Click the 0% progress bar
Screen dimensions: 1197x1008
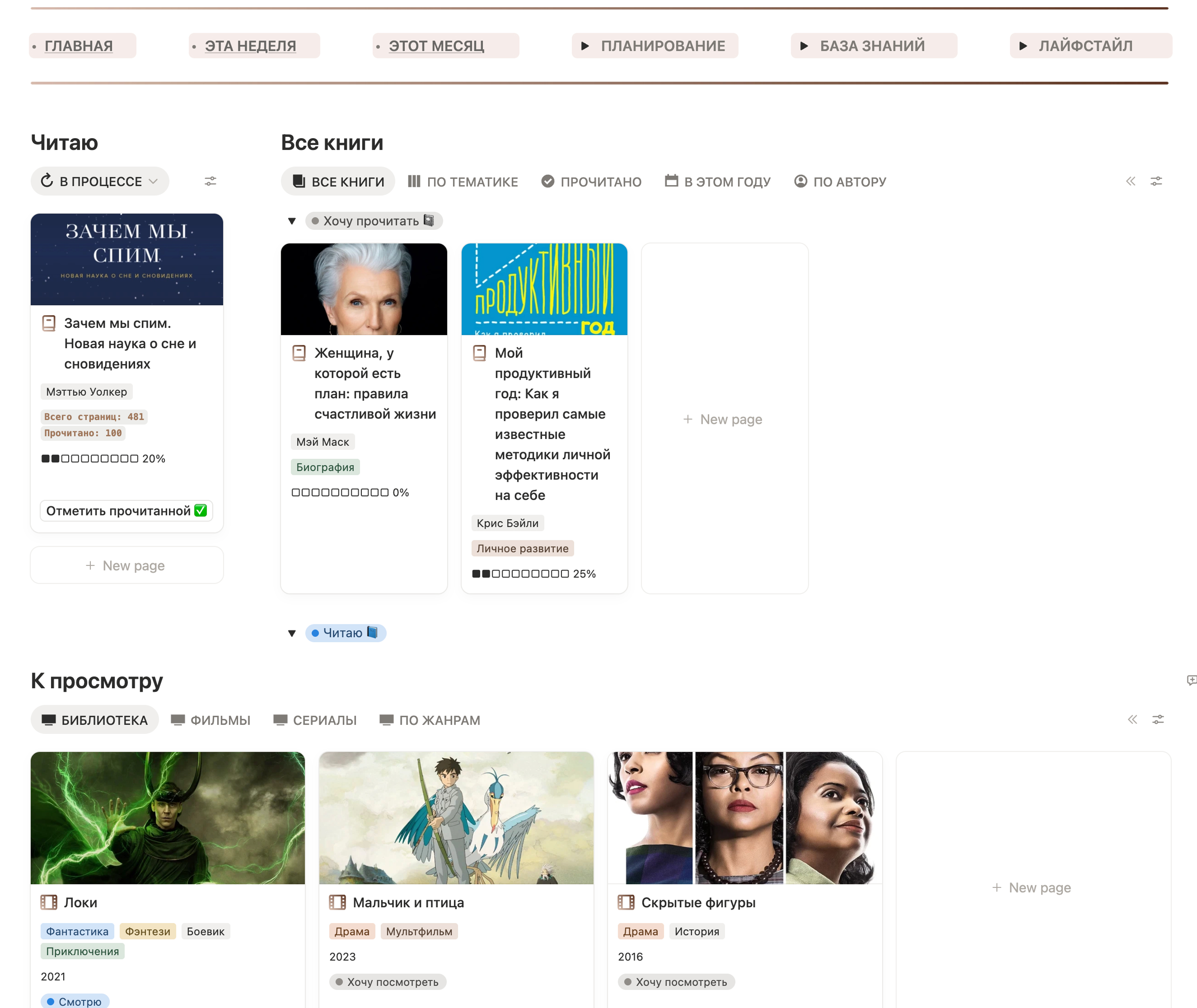coord(351,492)
